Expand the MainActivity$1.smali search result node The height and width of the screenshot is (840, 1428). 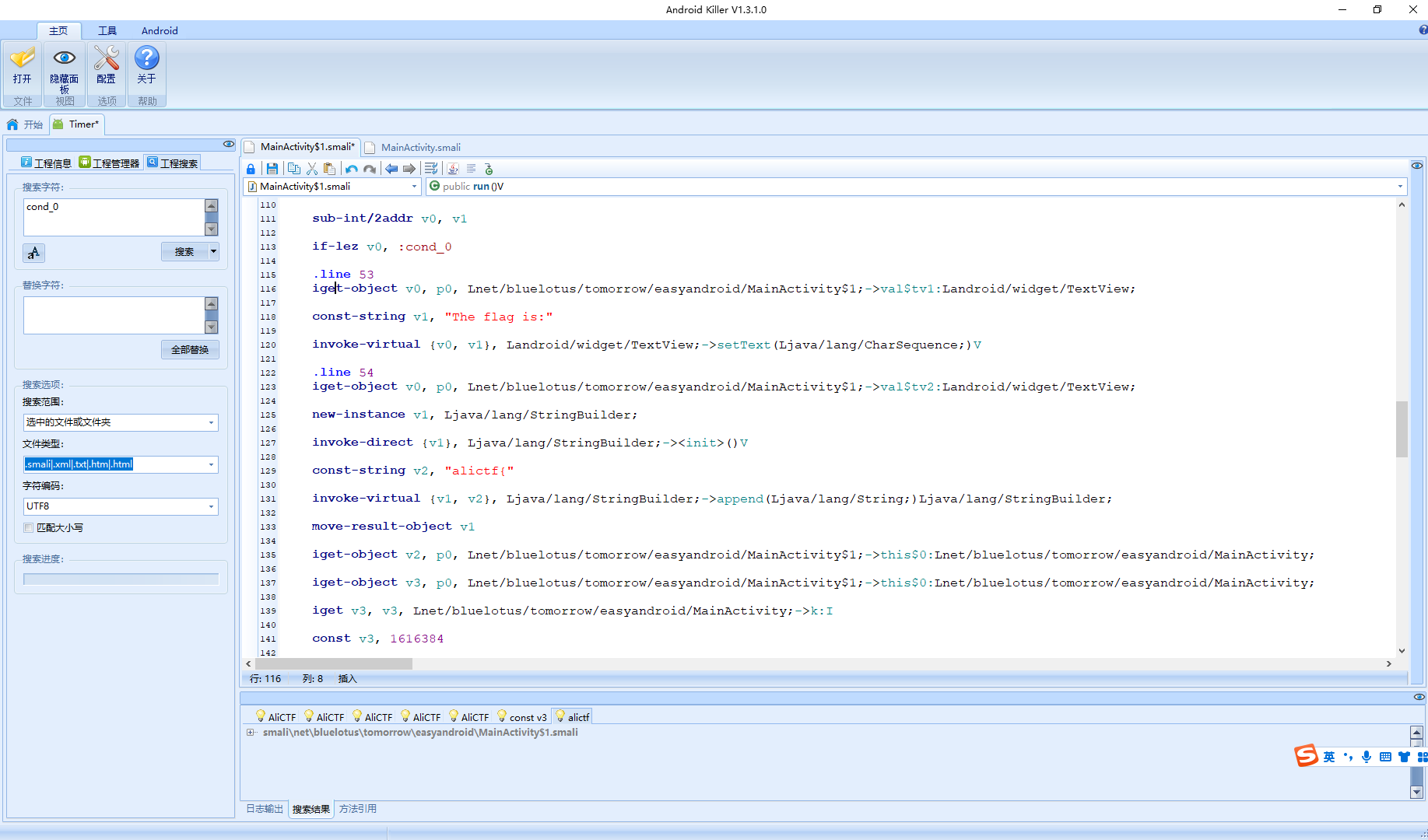point(251,732)
